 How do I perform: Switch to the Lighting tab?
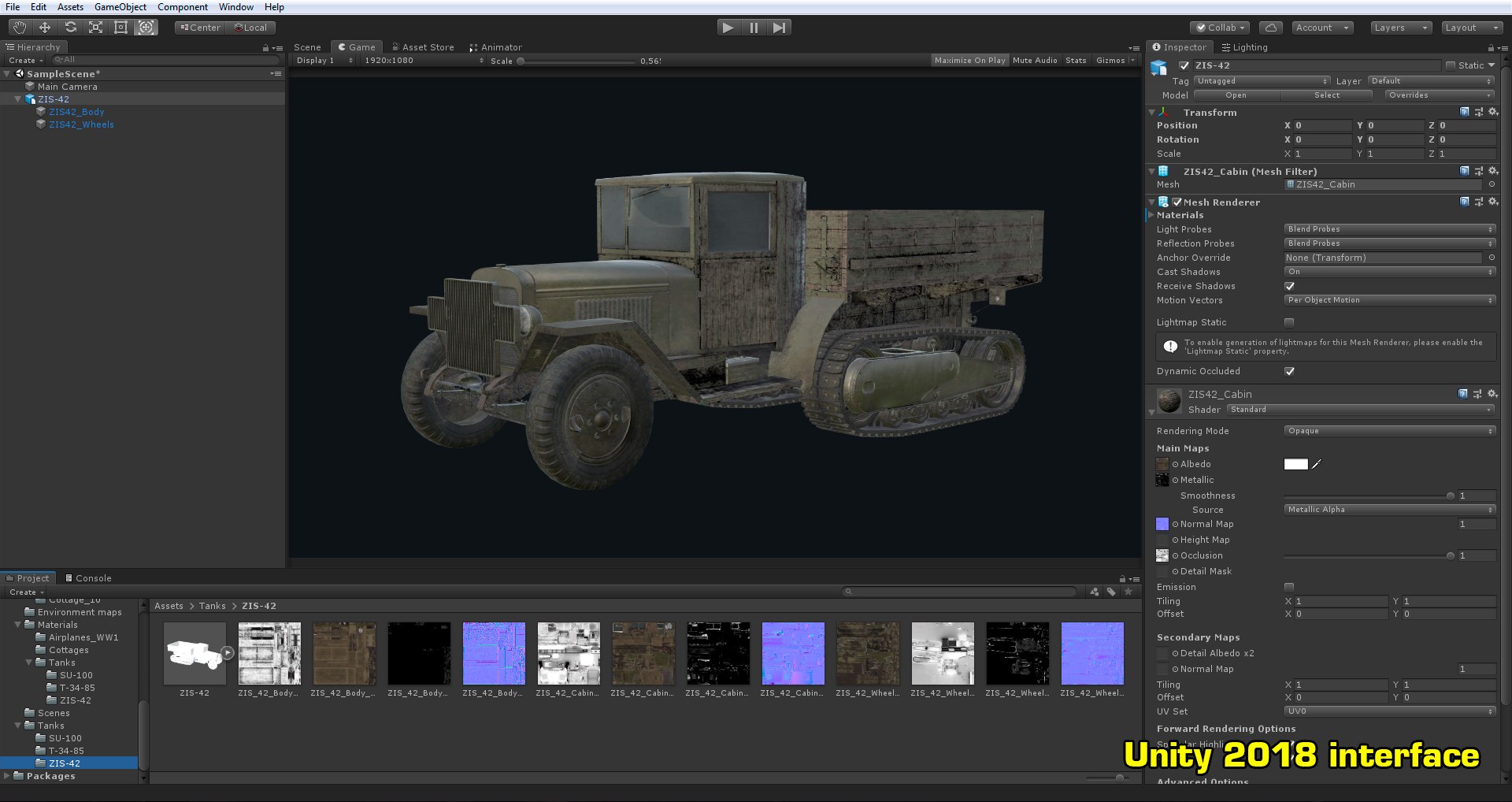pyautogui.click(x=1245, y=47)
